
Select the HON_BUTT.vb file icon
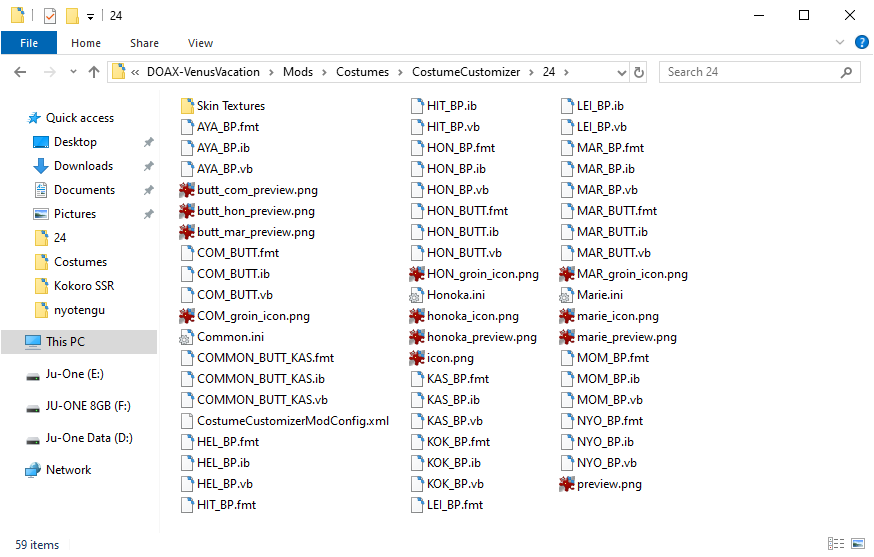tap(417, 253)
